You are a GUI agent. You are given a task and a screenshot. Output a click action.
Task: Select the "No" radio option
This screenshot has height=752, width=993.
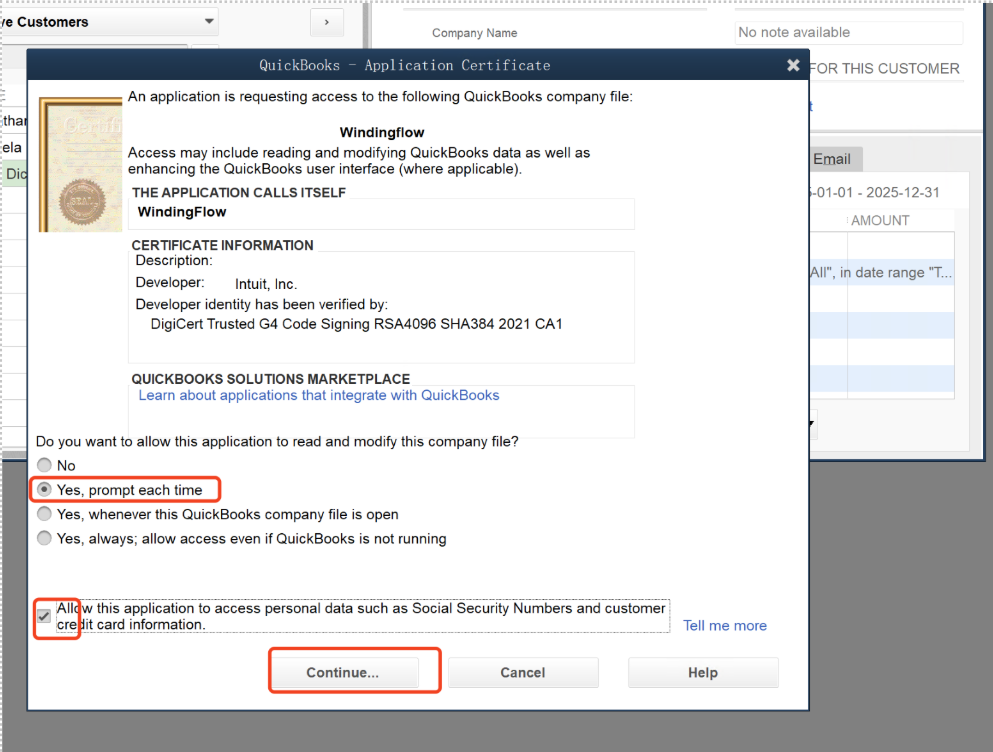click(x=44, y=465)
